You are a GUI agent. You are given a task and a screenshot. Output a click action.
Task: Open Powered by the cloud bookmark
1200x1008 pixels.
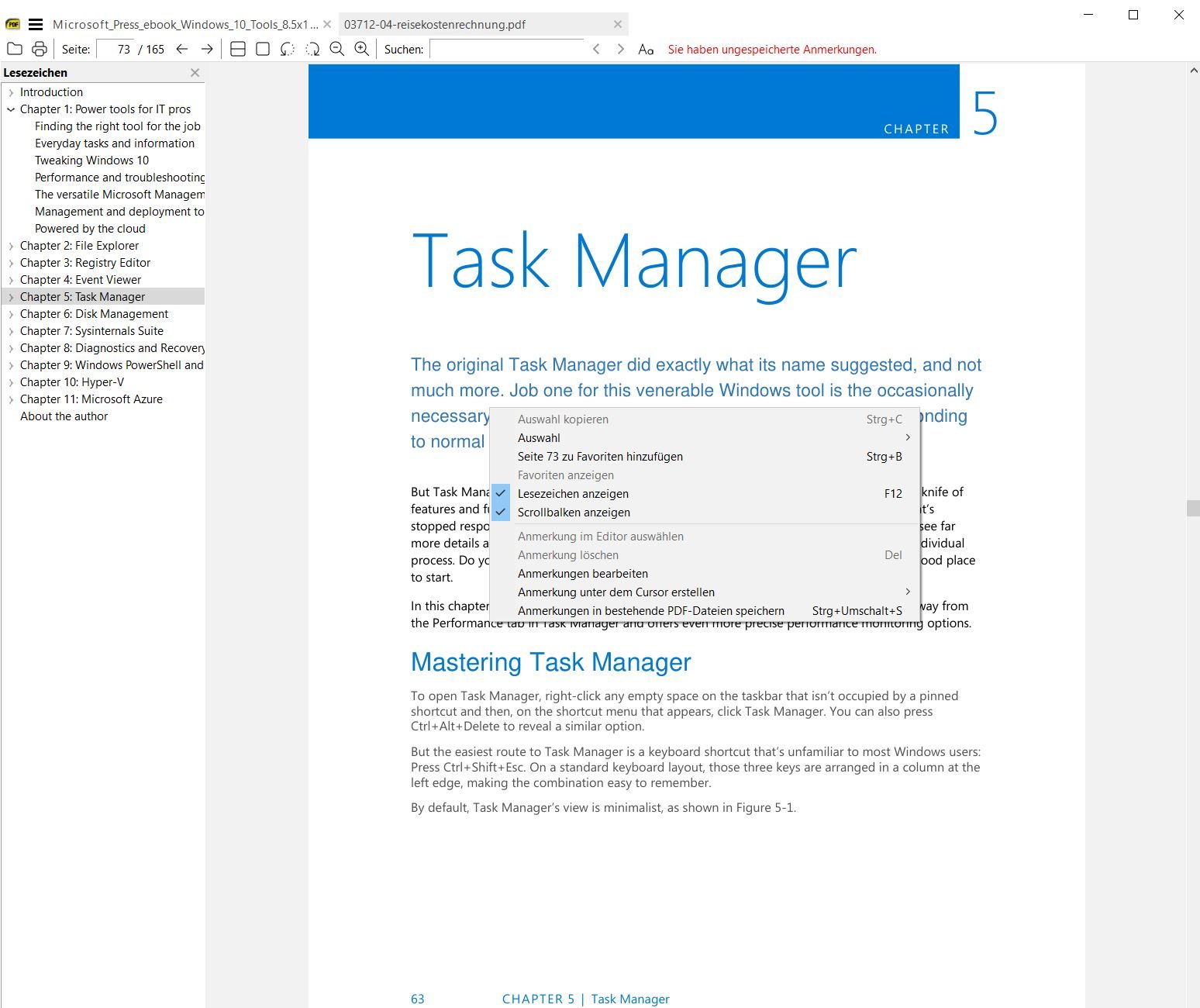[90, 229]
